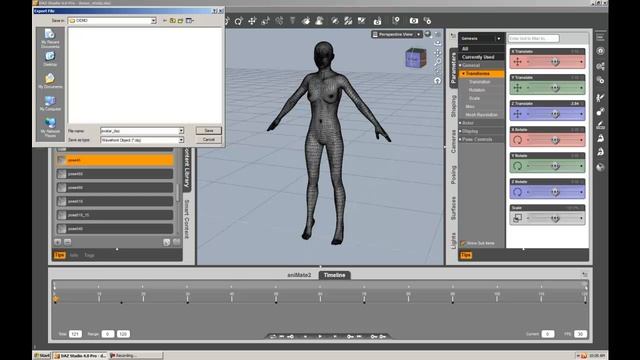Expand the Display property group
Image resolution: width=640 pixels, height=360 pixels.
click(460, 131)
